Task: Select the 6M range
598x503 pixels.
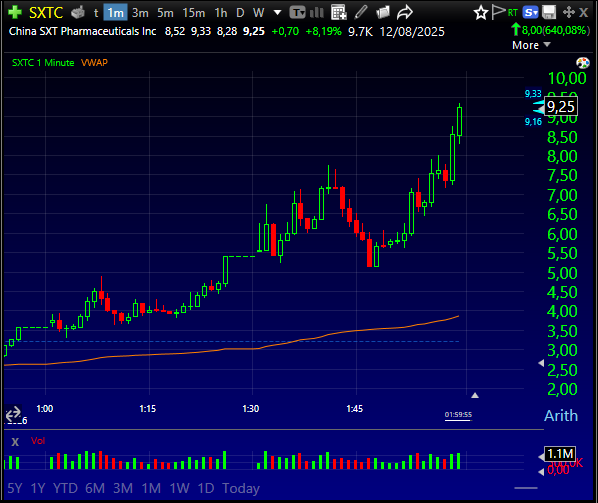Action: point(95,489)
